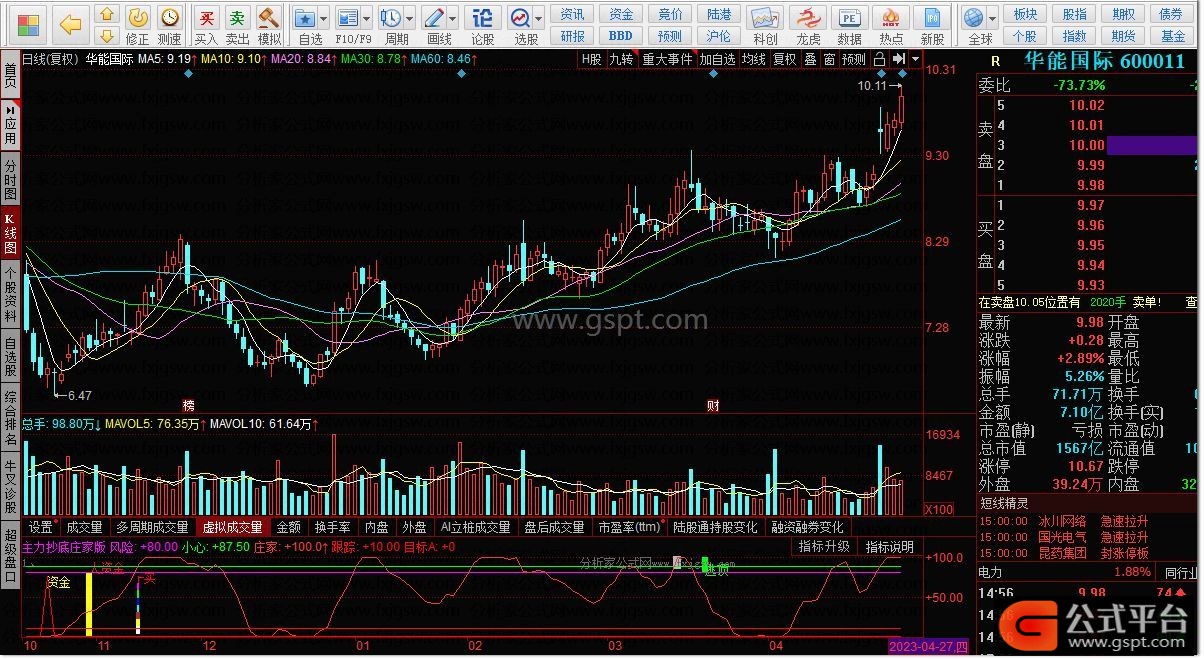Click the 财 event marker below chart

pyautogui.click(x=713, y=405)
